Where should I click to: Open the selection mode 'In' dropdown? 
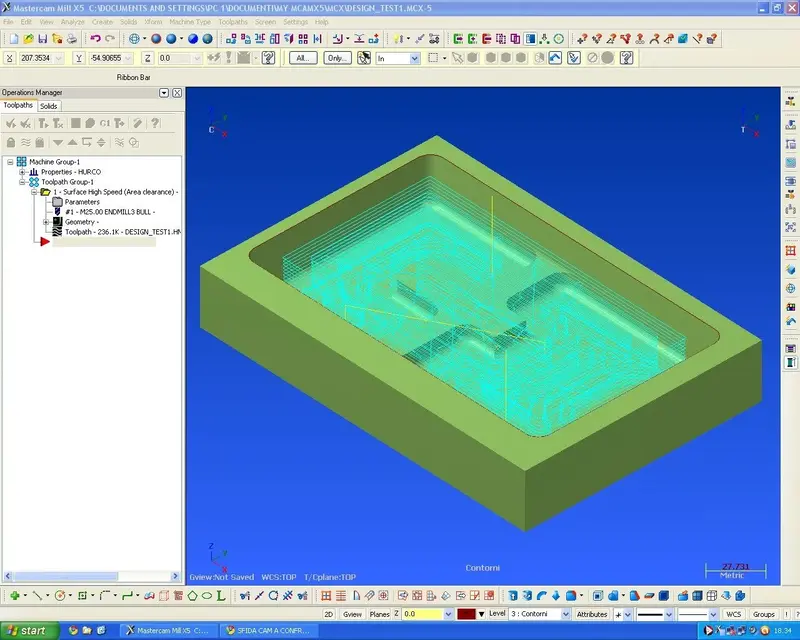coord(414,59)
